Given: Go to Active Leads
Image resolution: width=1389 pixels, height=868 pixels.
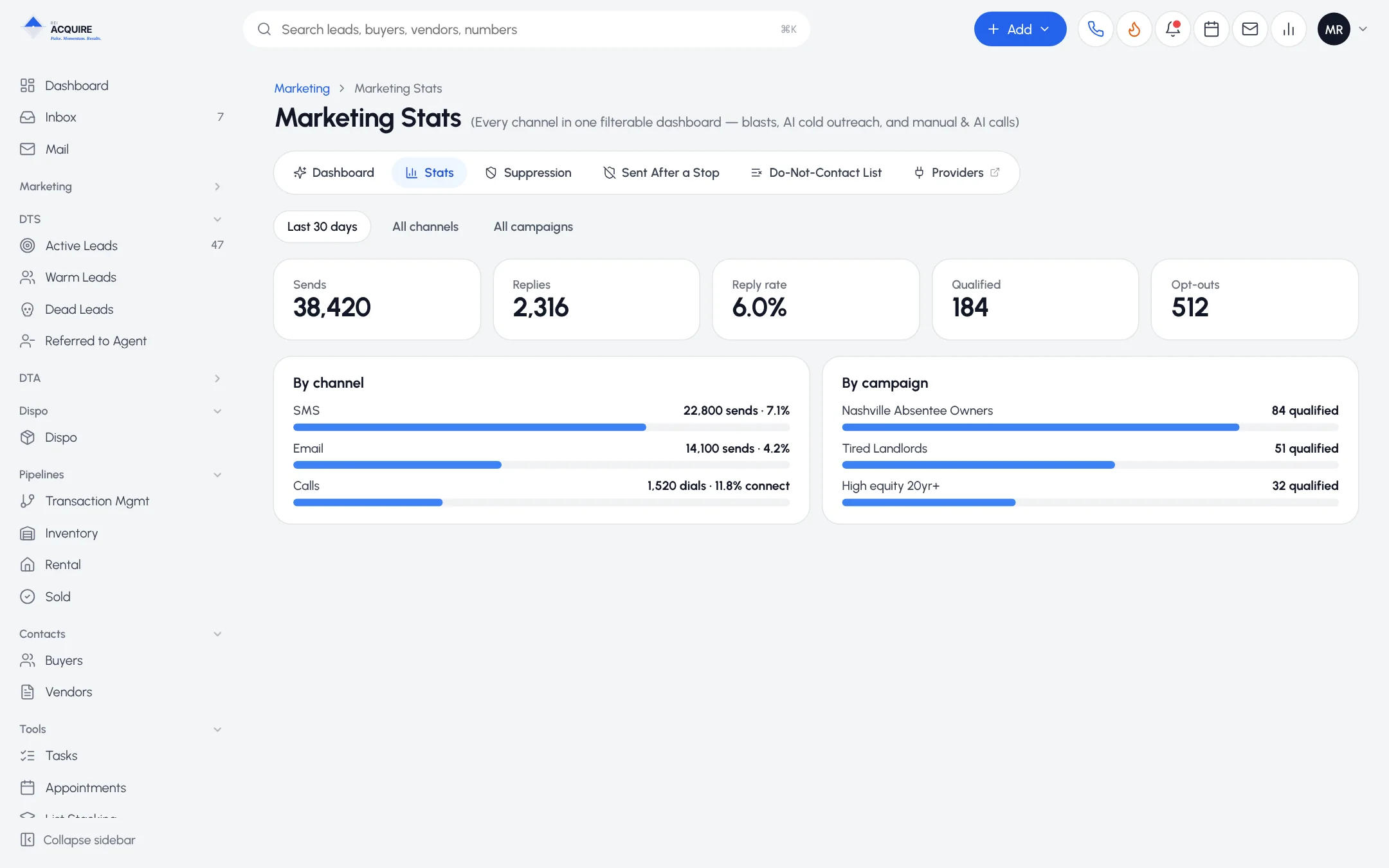Looking at the screenshot, I should 122,246.
